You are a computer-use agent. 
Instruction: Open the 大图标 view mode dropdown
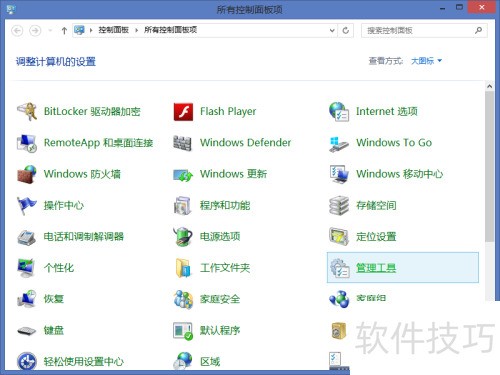tap(426, 61)
